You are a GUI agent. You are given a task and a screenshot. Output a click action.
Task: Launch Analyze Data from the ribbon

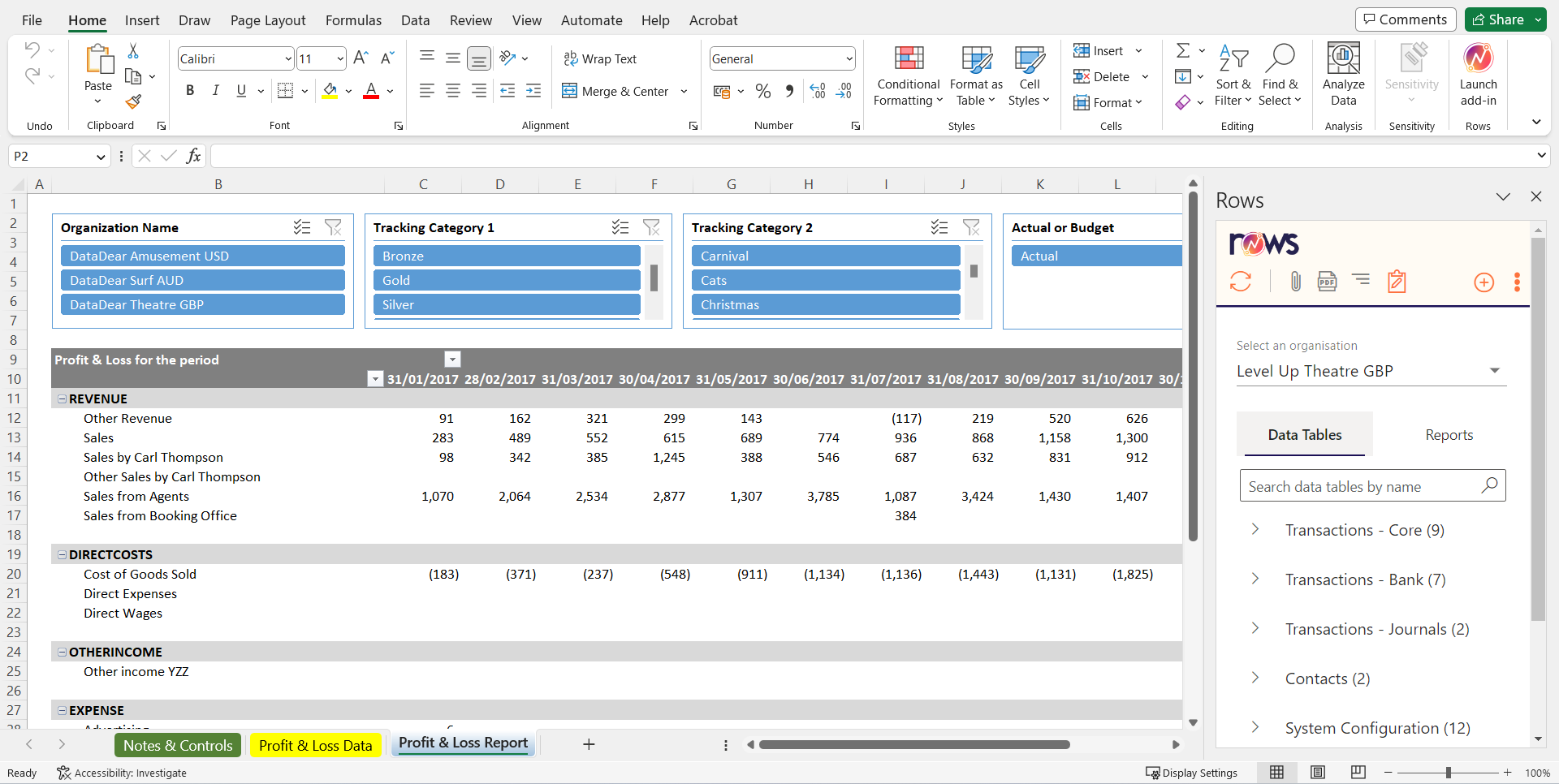[x=1343, y=75]
